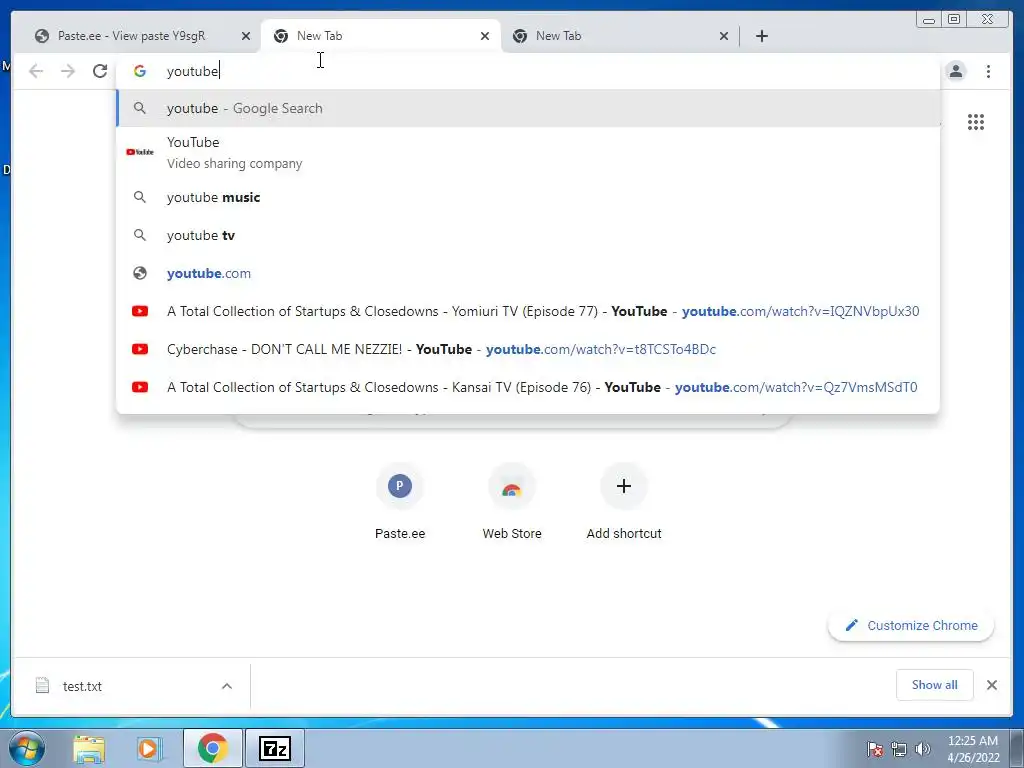Pick the 'youtube tv' suggestion
Image resolution: width=1024 pixels, height=768 pixels.
tap(528, 235)
